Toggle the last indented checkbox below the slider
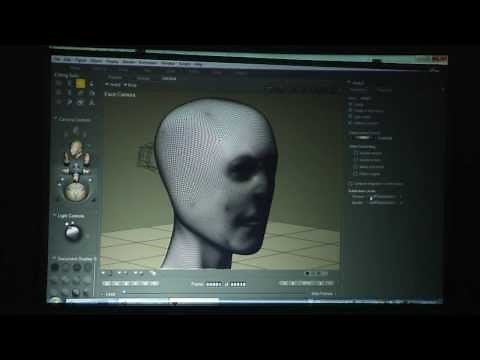The height and width of the screenshot is (360, 480). [356, 174]
